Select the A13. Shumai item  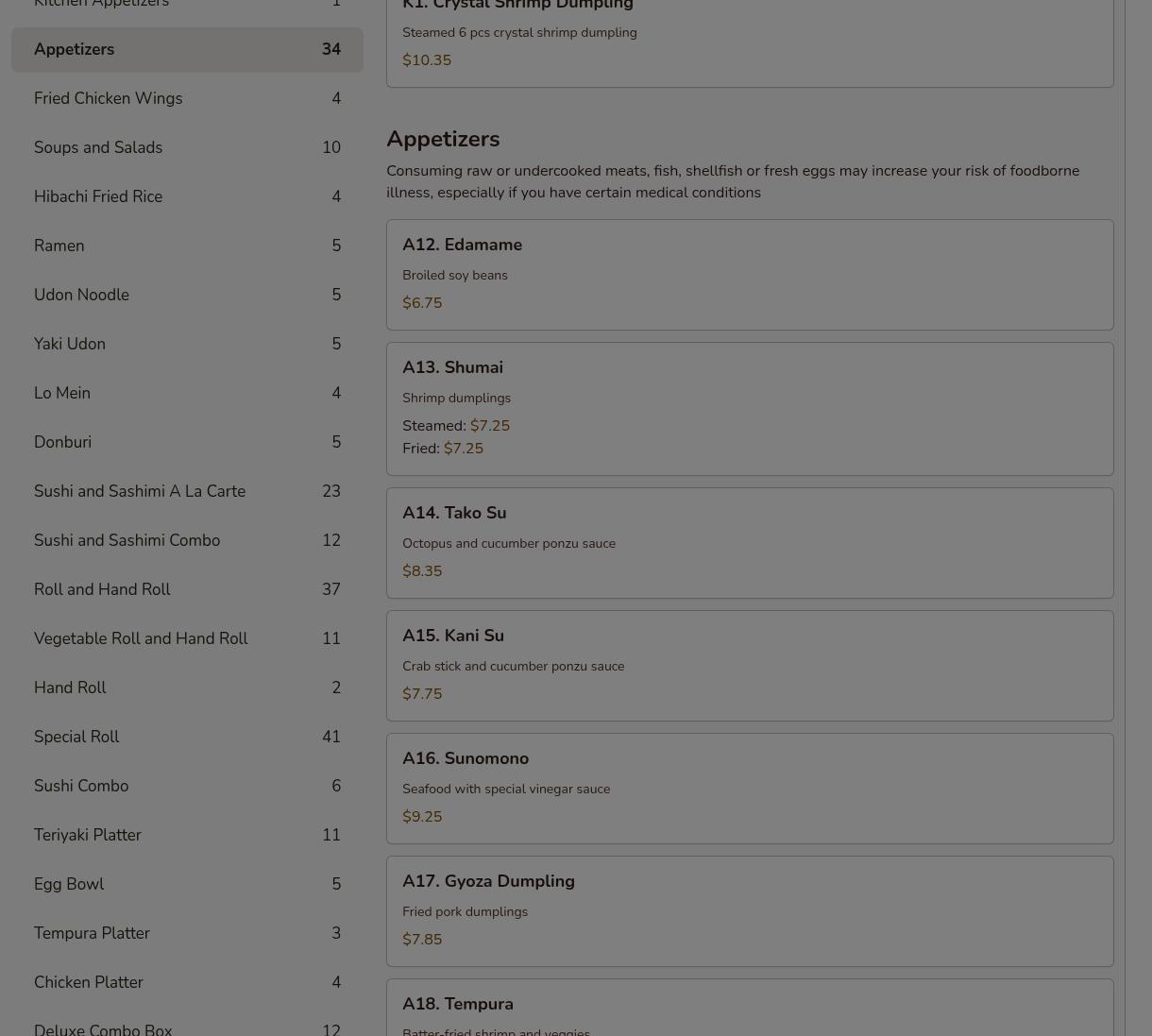point(750,409)
